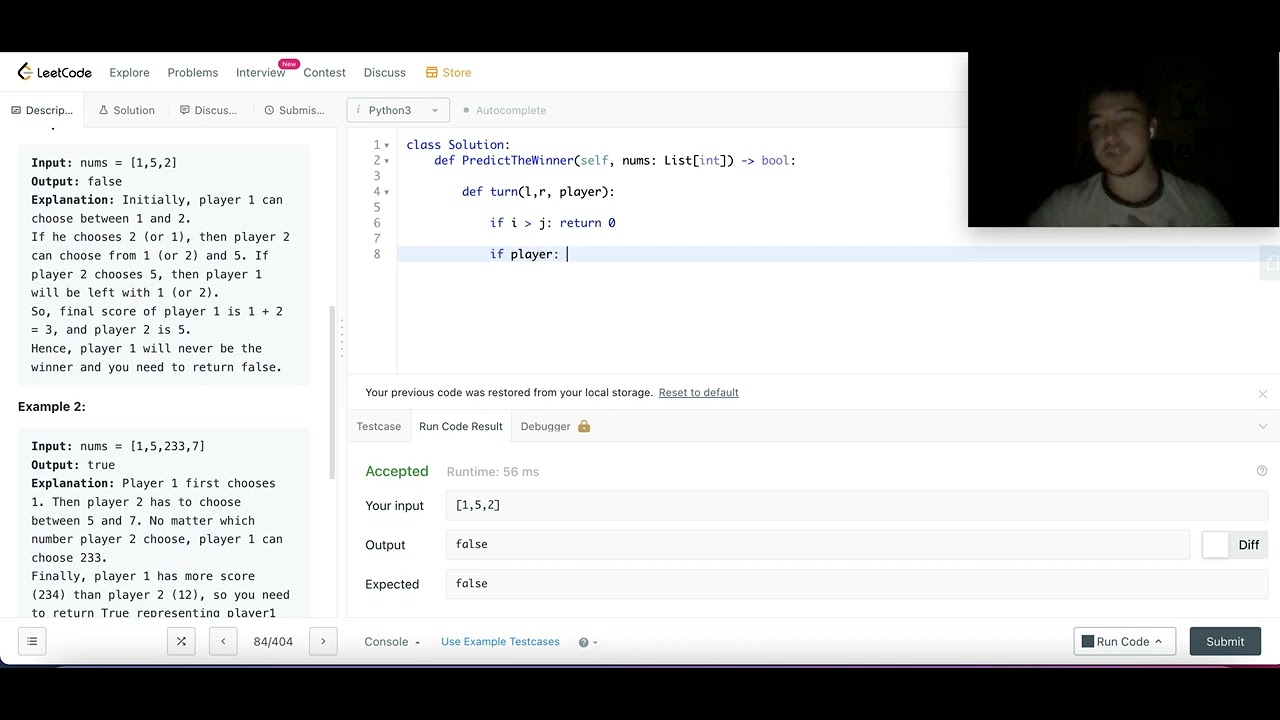Click the runtime help question icon

pyautogui.click(x=1262, y=471)
